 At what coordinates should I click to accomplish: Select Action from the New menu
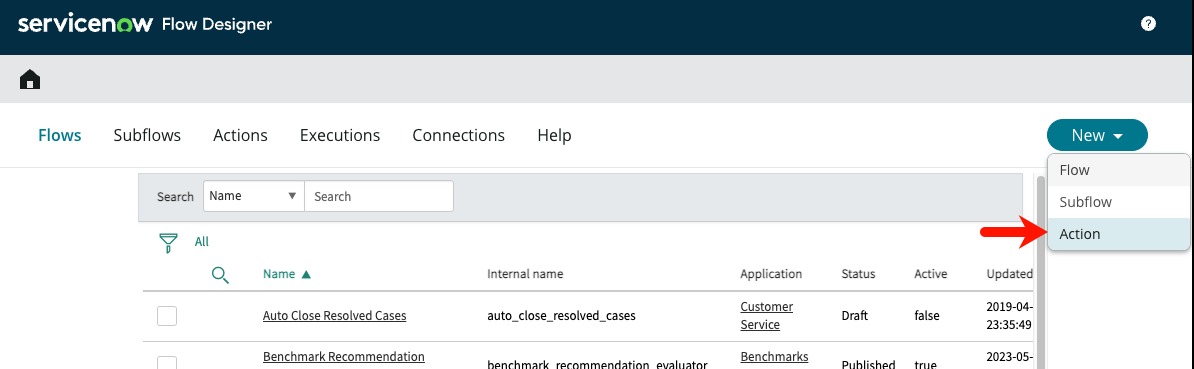tap(1118, 234)
